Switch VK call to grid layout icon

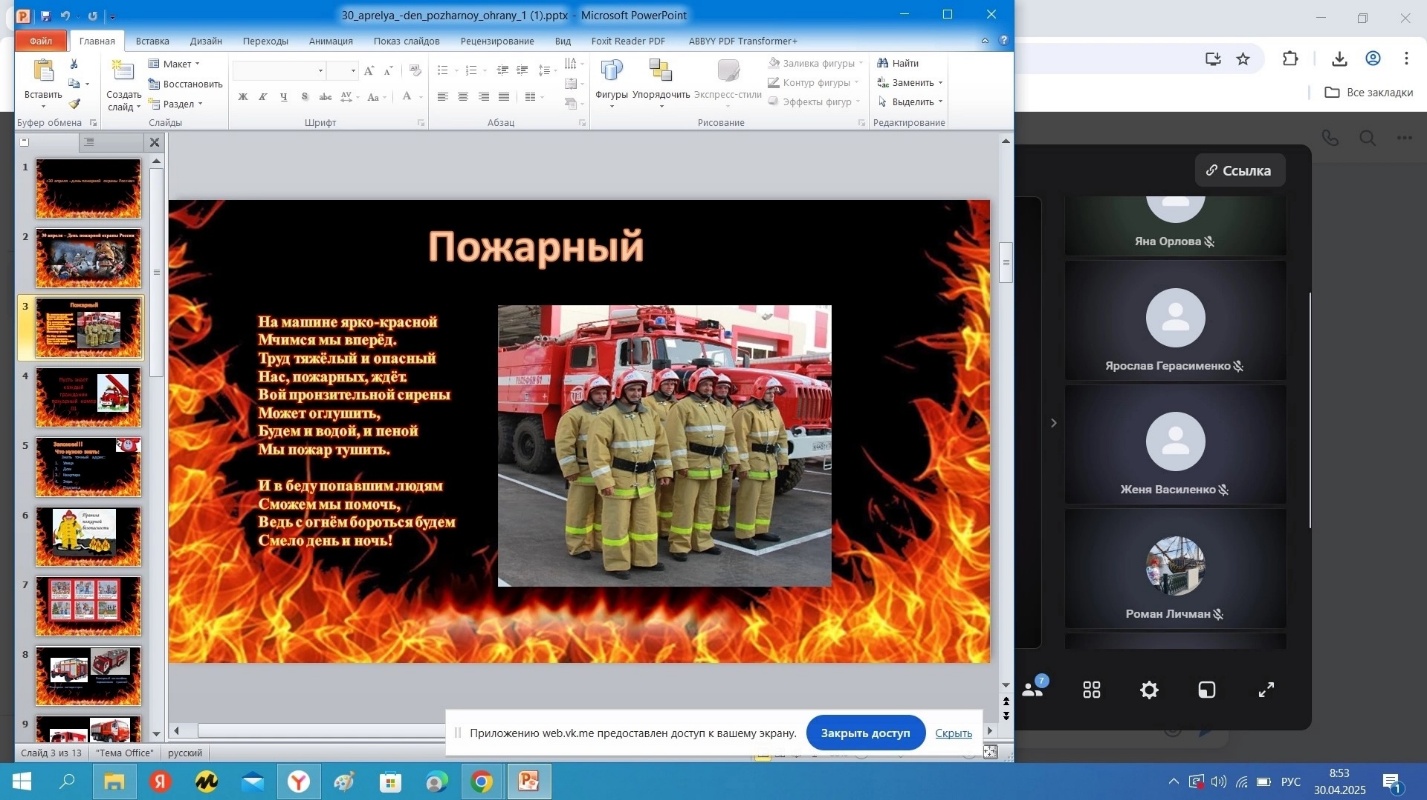coord(1091,690)
